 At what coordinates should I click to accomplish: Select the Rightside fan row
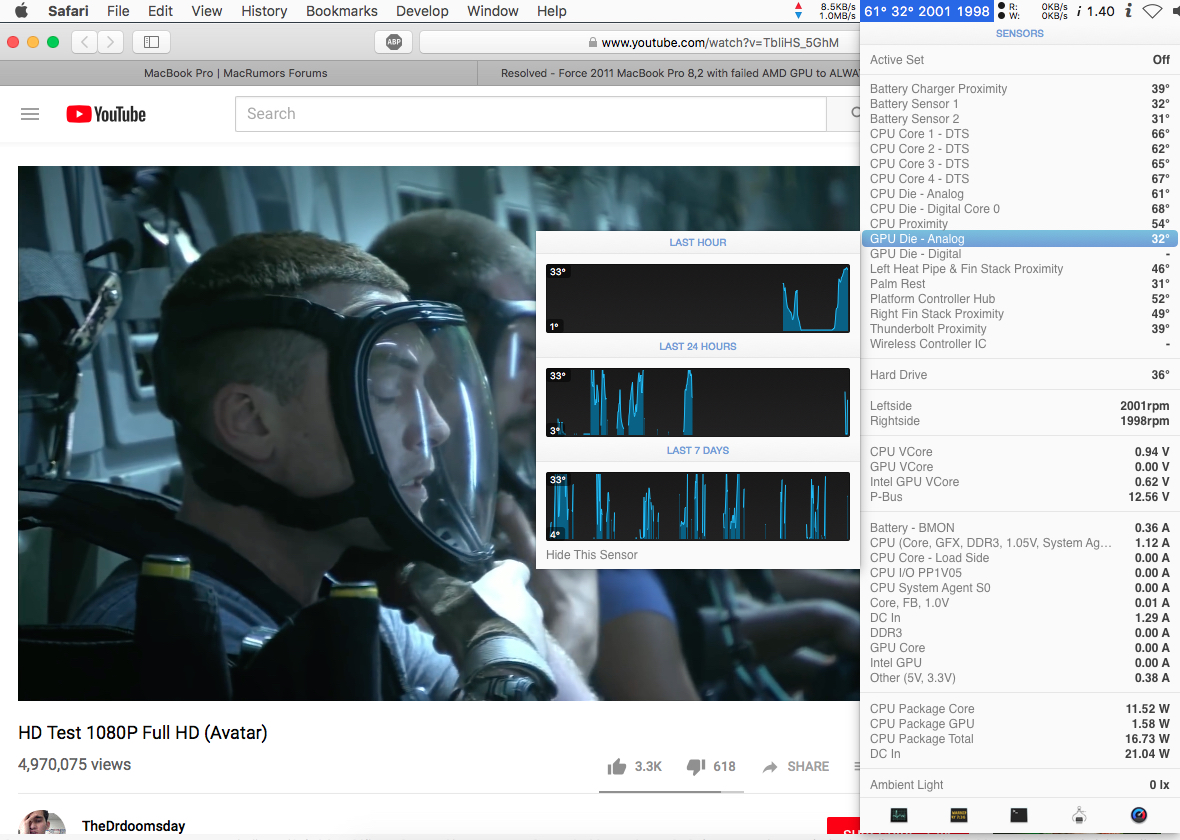pos(1020,421)
